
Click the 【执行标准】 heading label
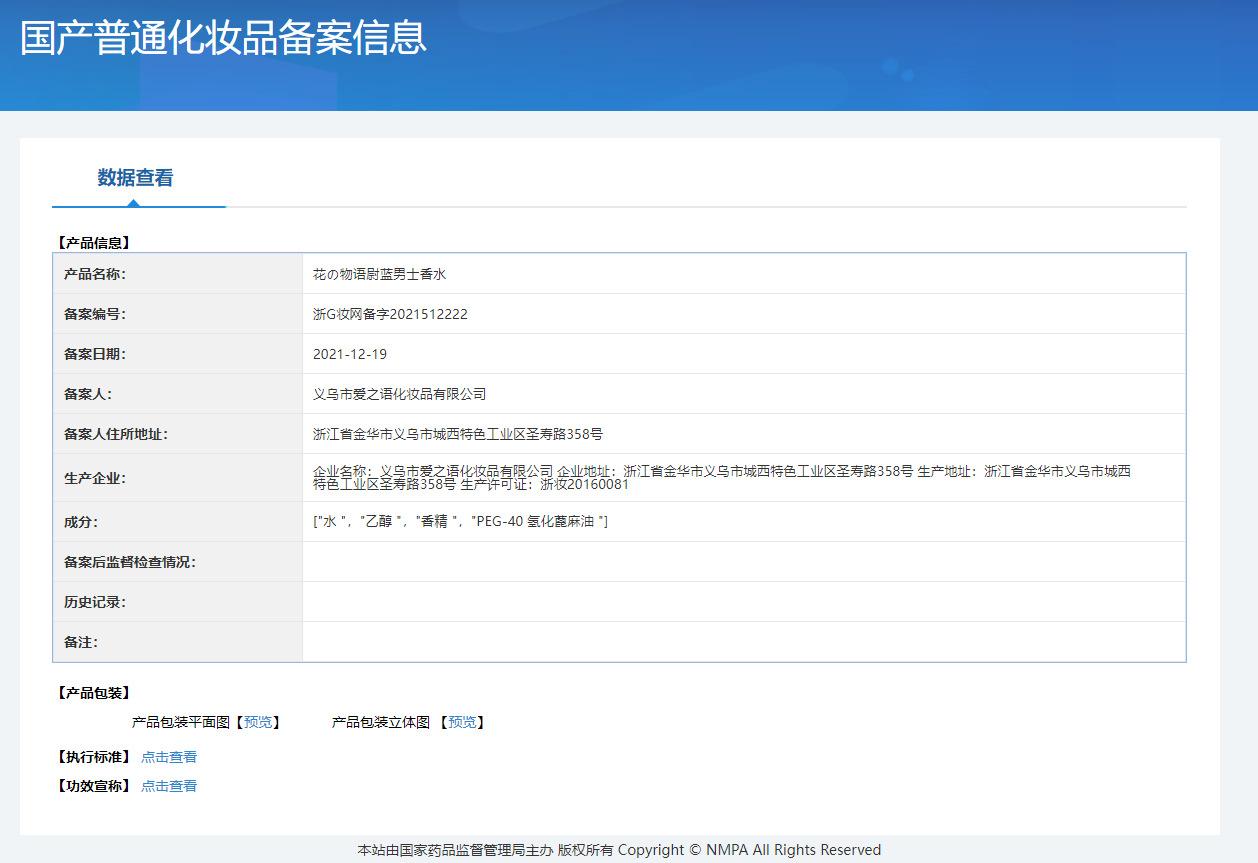[x=94, y=757]
